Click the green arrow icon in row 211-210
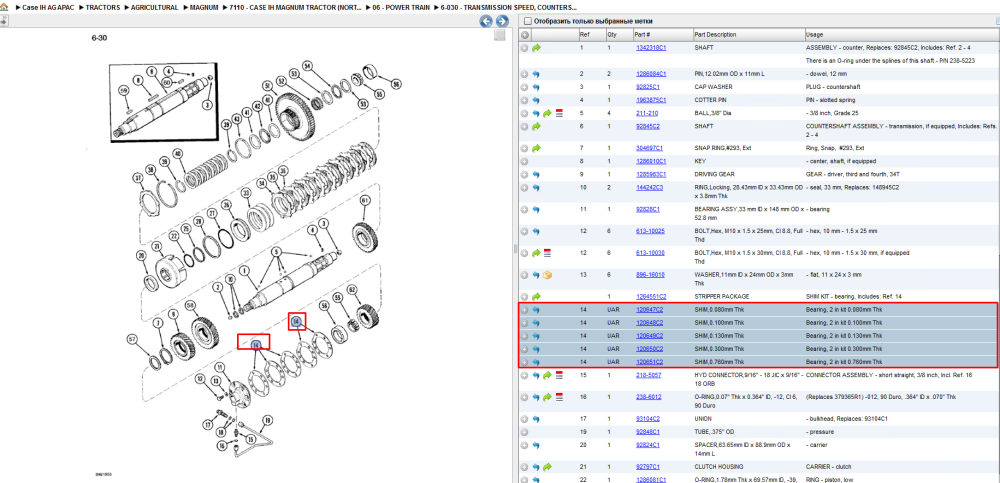 [547, 113]
